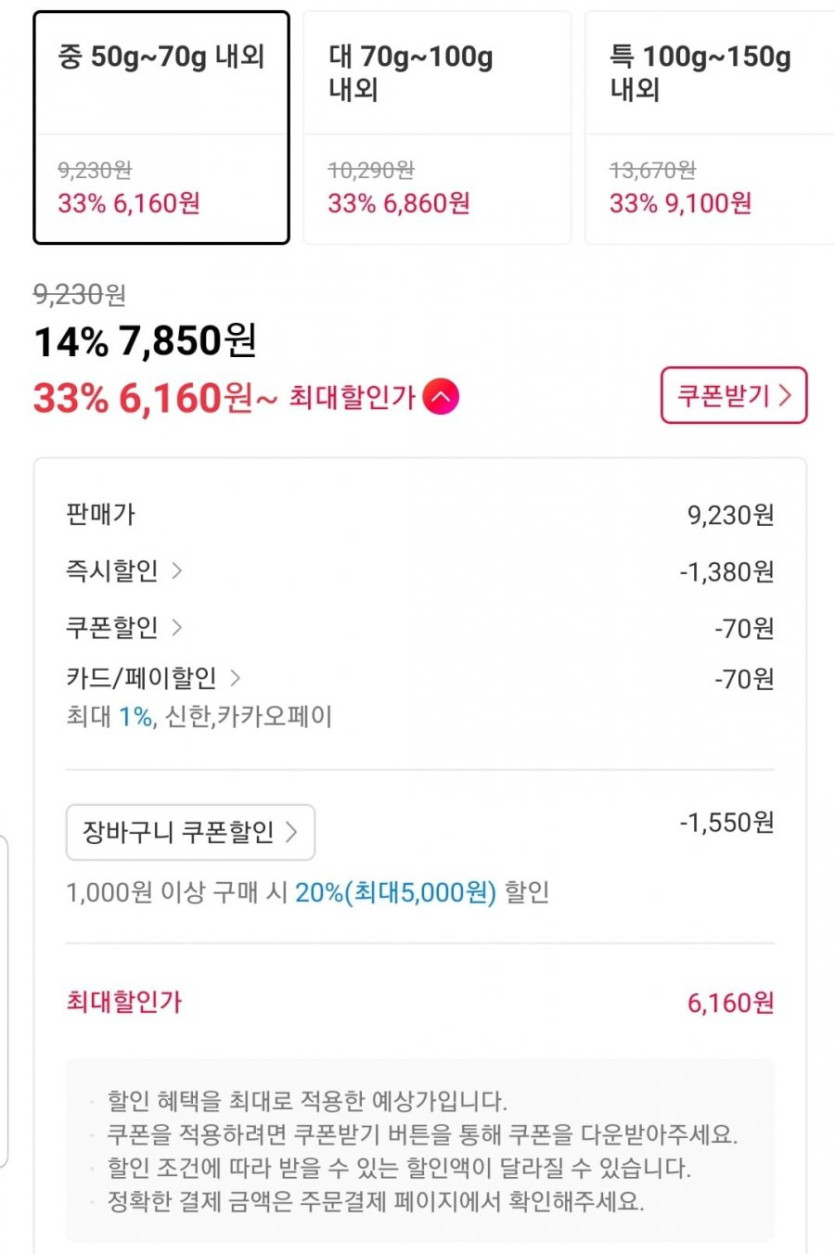Choose the 특 100g~150g 내외 option card
The height and width of the screenshot is (1254, 835).
pyautogui.click(x=710, y=127)
